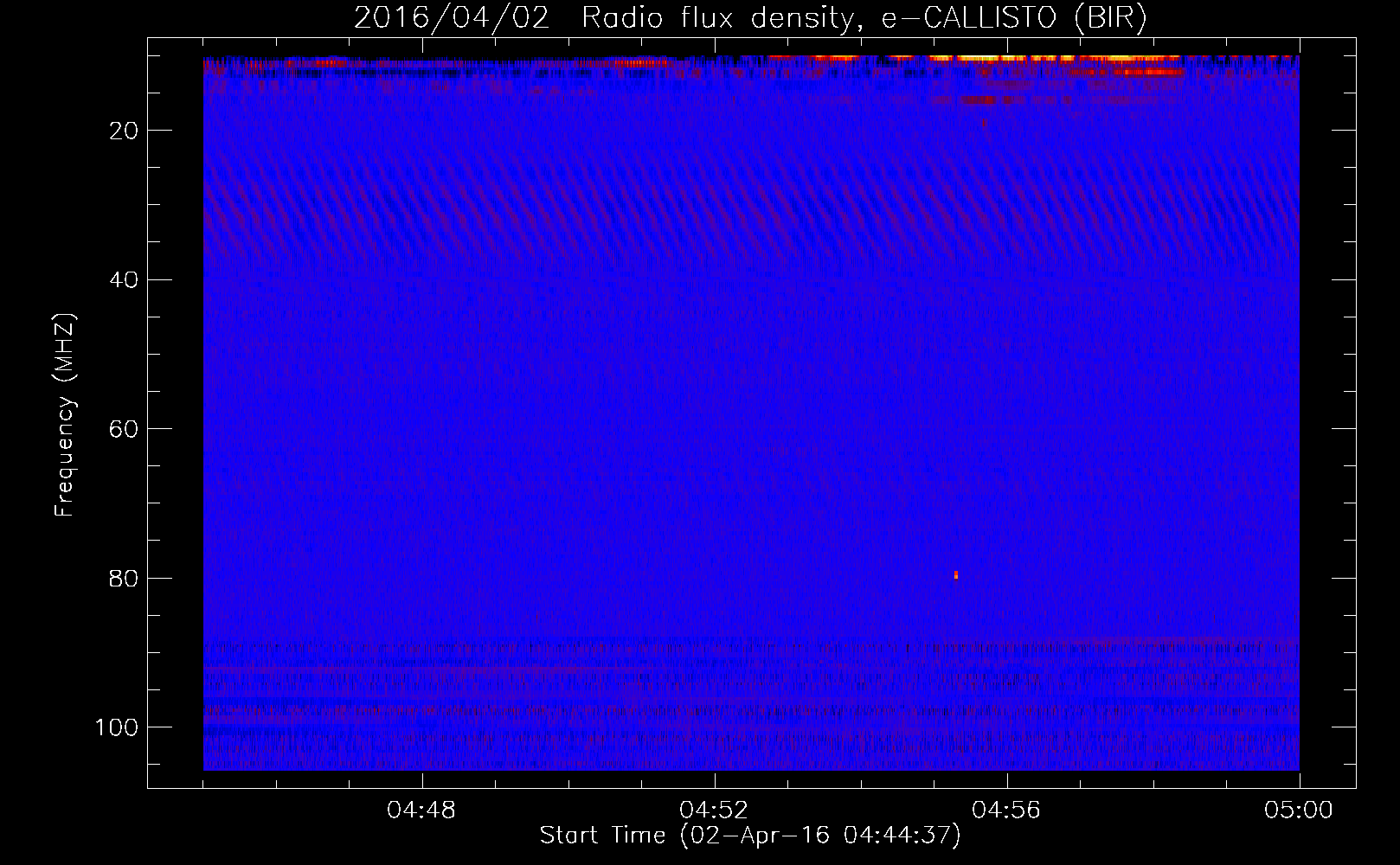Click the '05:00' time tick label
The image size is (1400, 865).
click(1299, 811)
